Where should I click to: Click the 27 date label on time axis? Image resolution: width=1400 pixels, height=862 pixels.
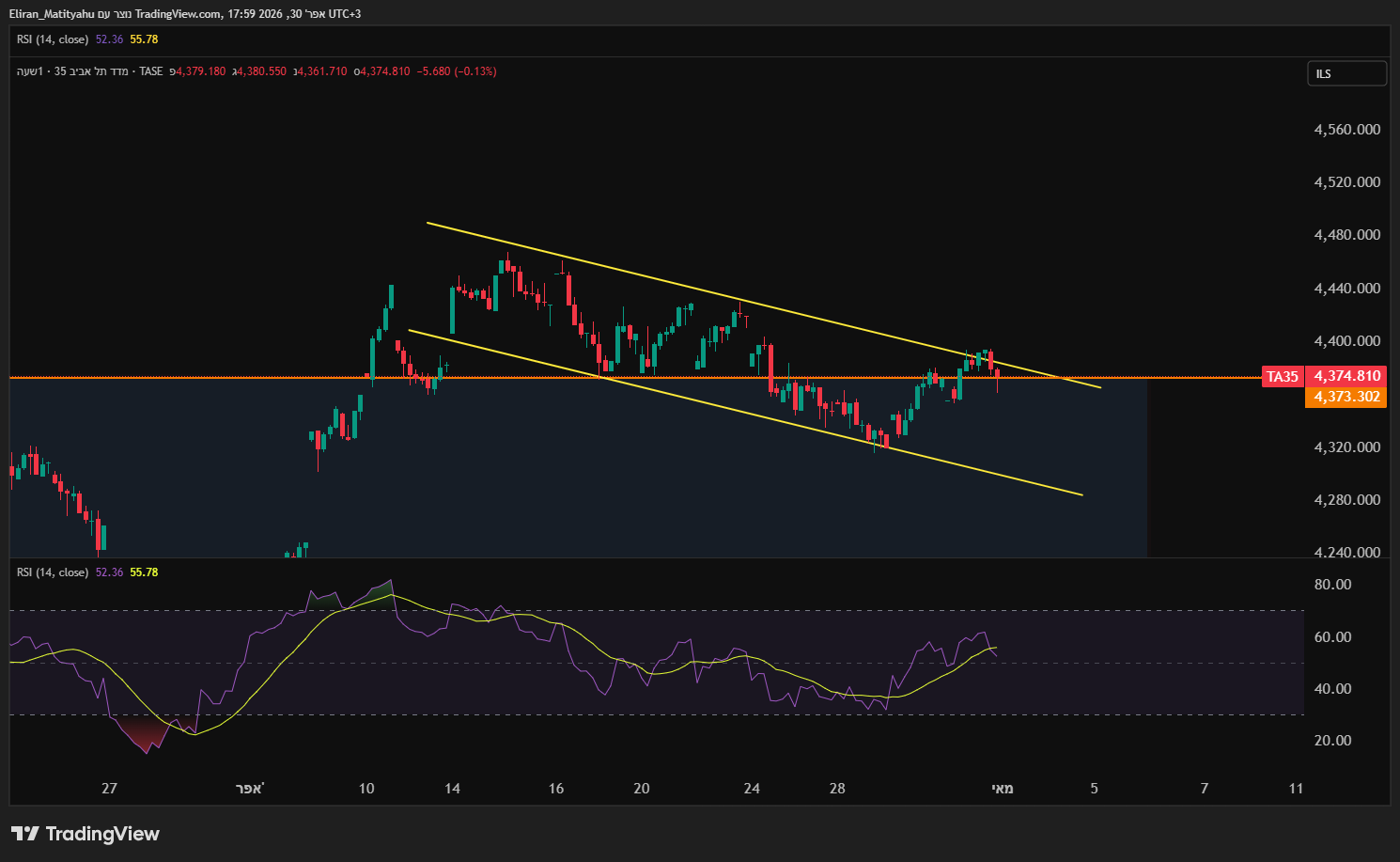tap(110, 789)
